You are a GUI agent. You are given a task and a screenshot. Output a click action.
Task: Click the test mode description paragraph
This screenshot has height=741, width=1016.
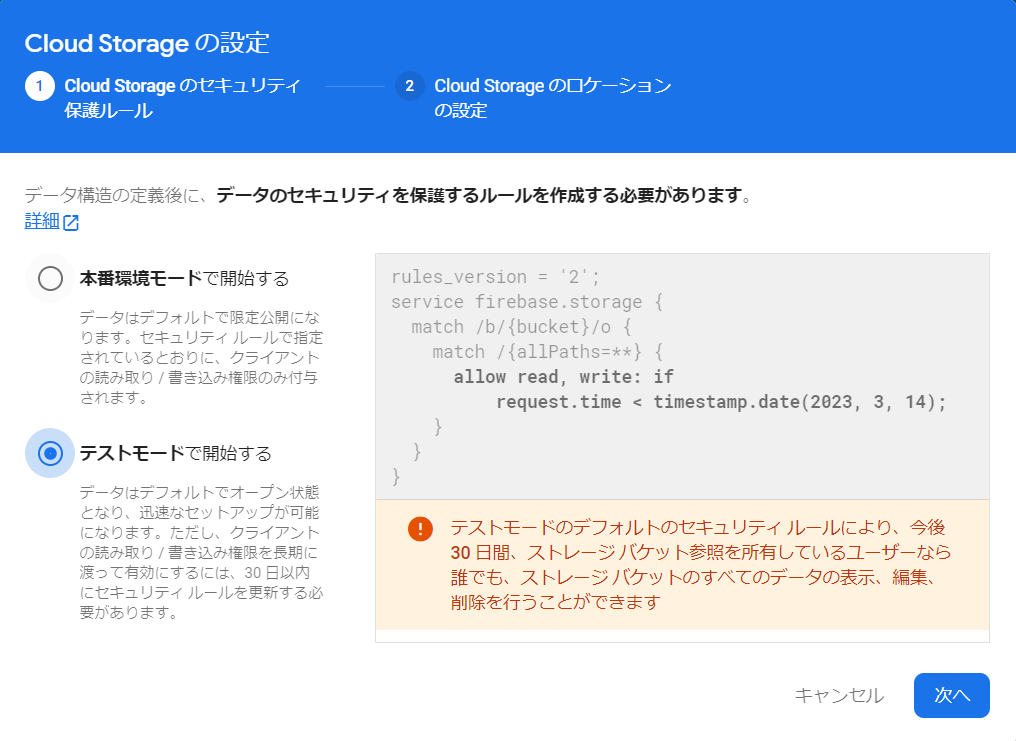[x=201, y=553]
